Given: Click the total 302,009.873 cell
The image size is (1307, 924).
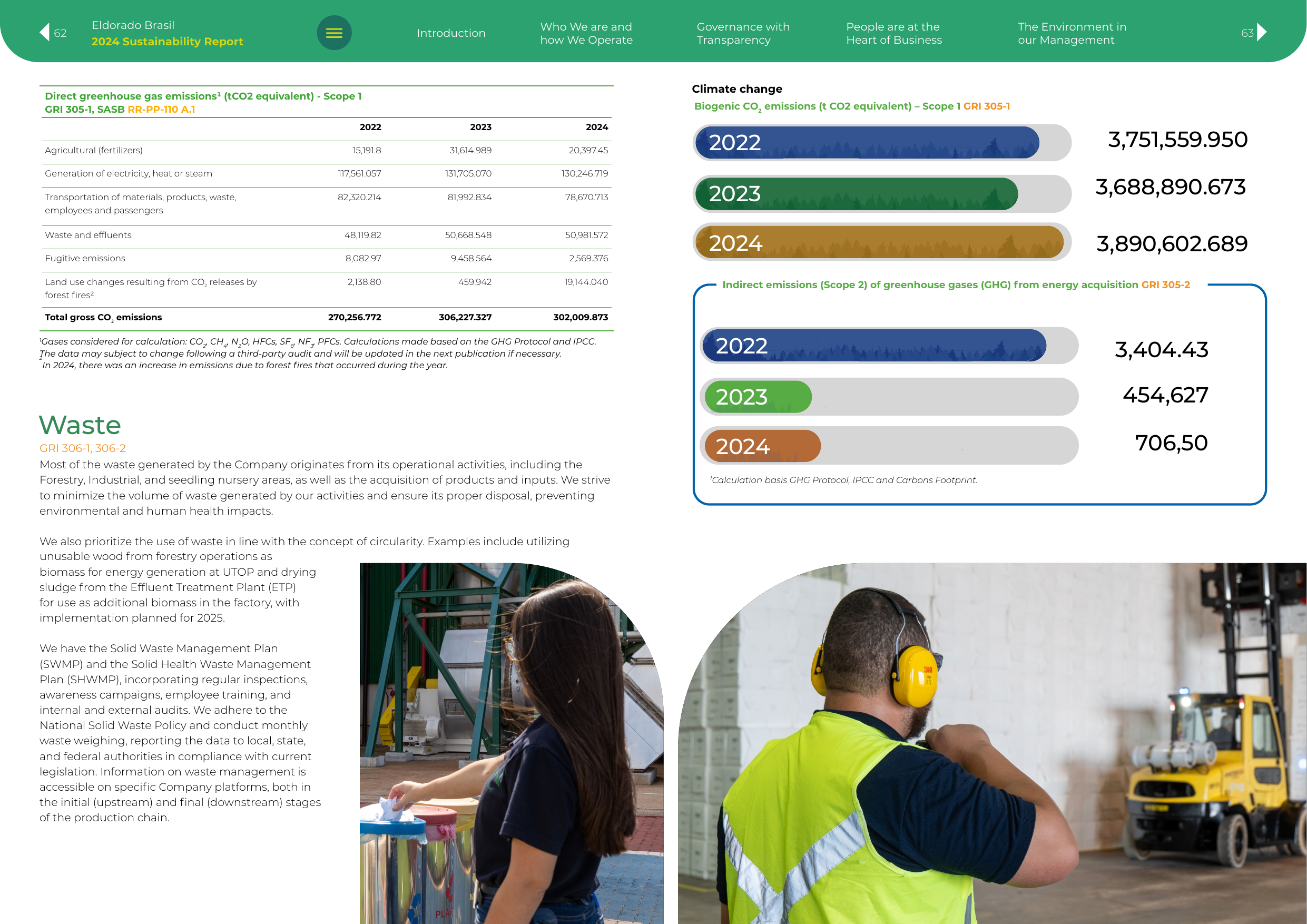Looking at the screenshot, I should 580,317.
